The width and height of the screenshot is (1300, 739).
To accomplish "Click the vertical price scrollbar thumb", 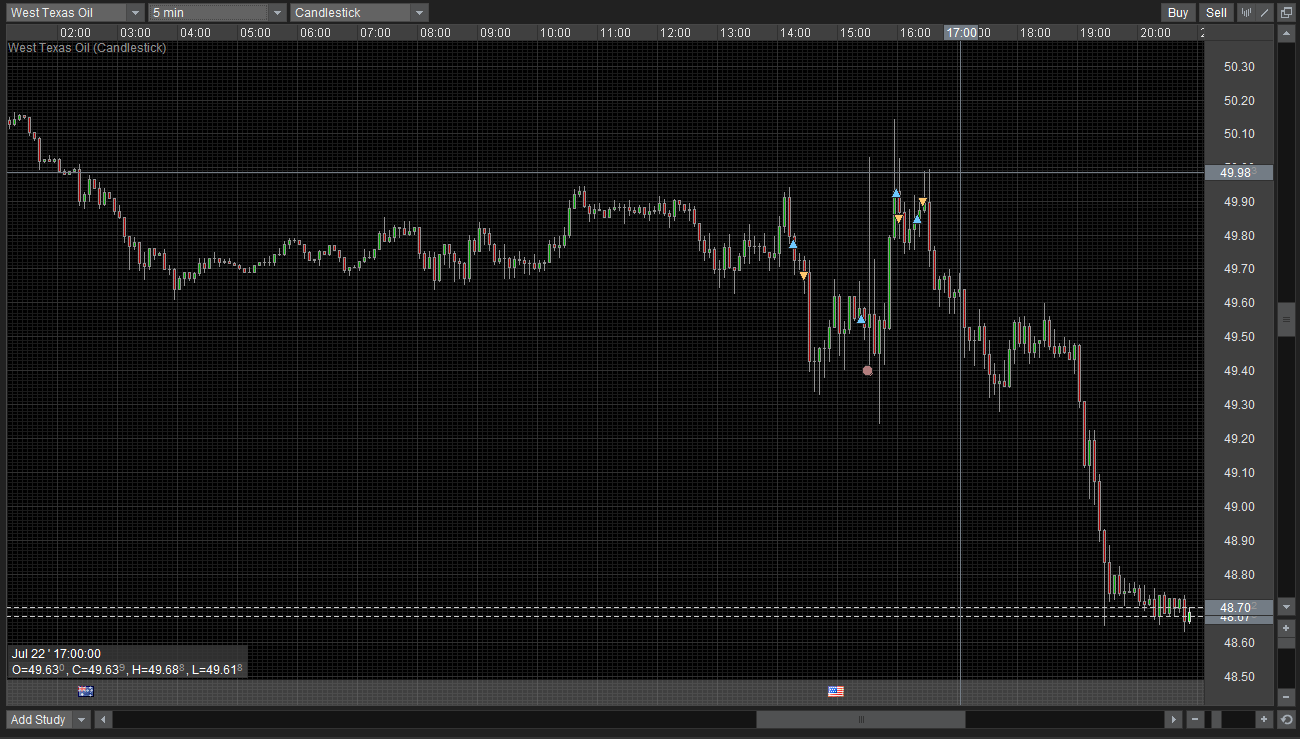I will 1286,320.
